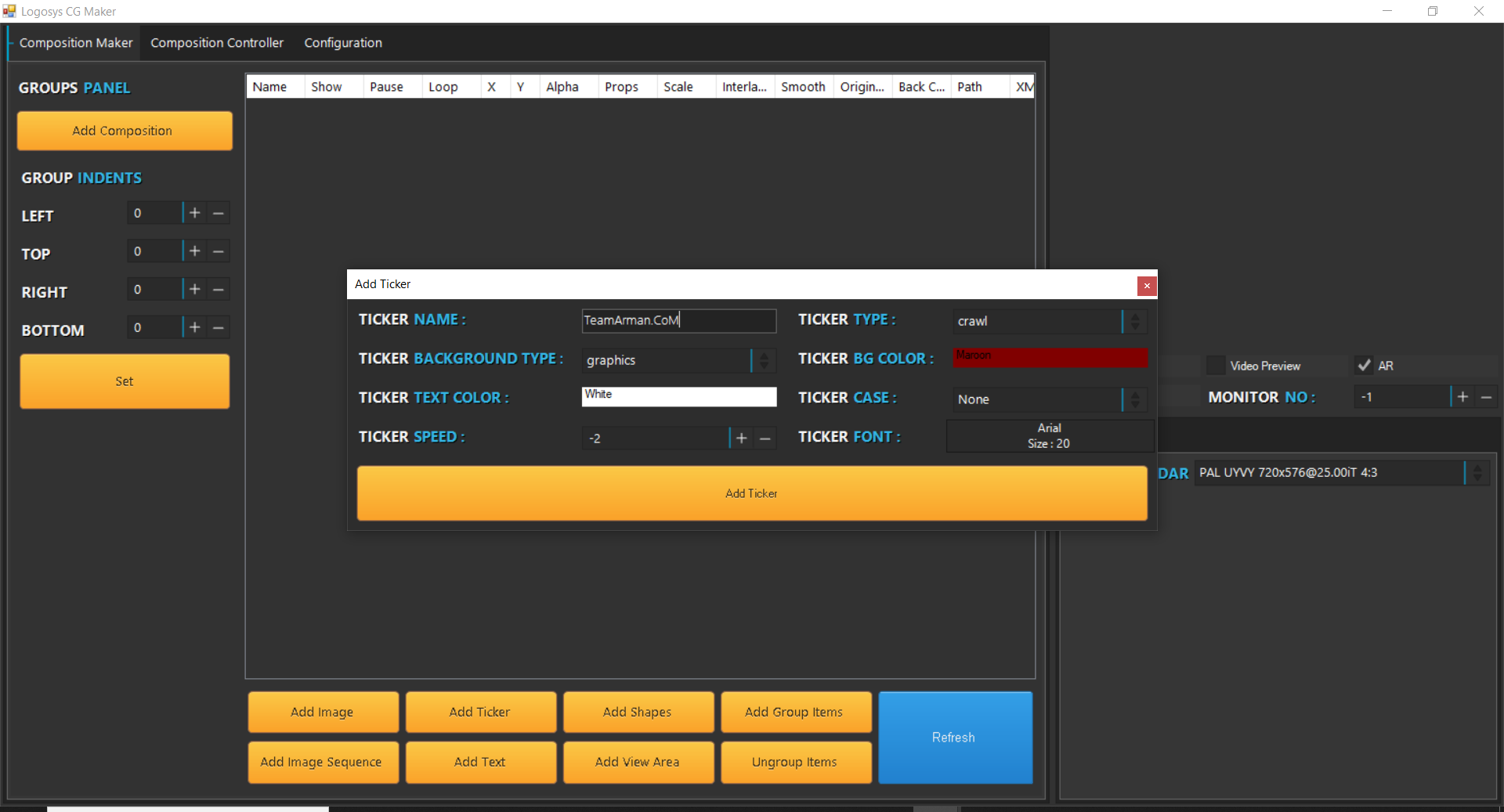1504x812 pixels.
Task: Decrease ticker speed with minus icon
Action: (x=765, y=438)
